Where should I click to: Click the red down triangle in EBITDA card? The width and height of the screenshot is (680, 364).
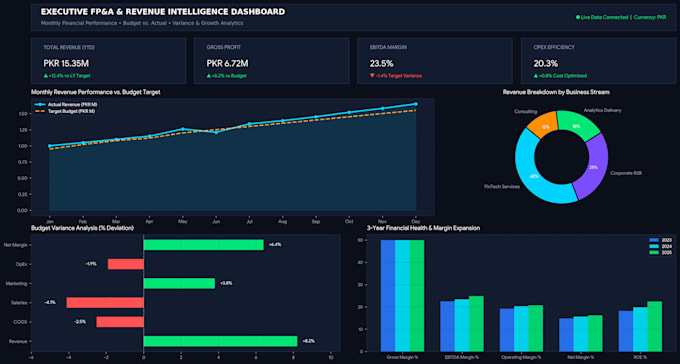pyautogui.click(x=372, y=76)
